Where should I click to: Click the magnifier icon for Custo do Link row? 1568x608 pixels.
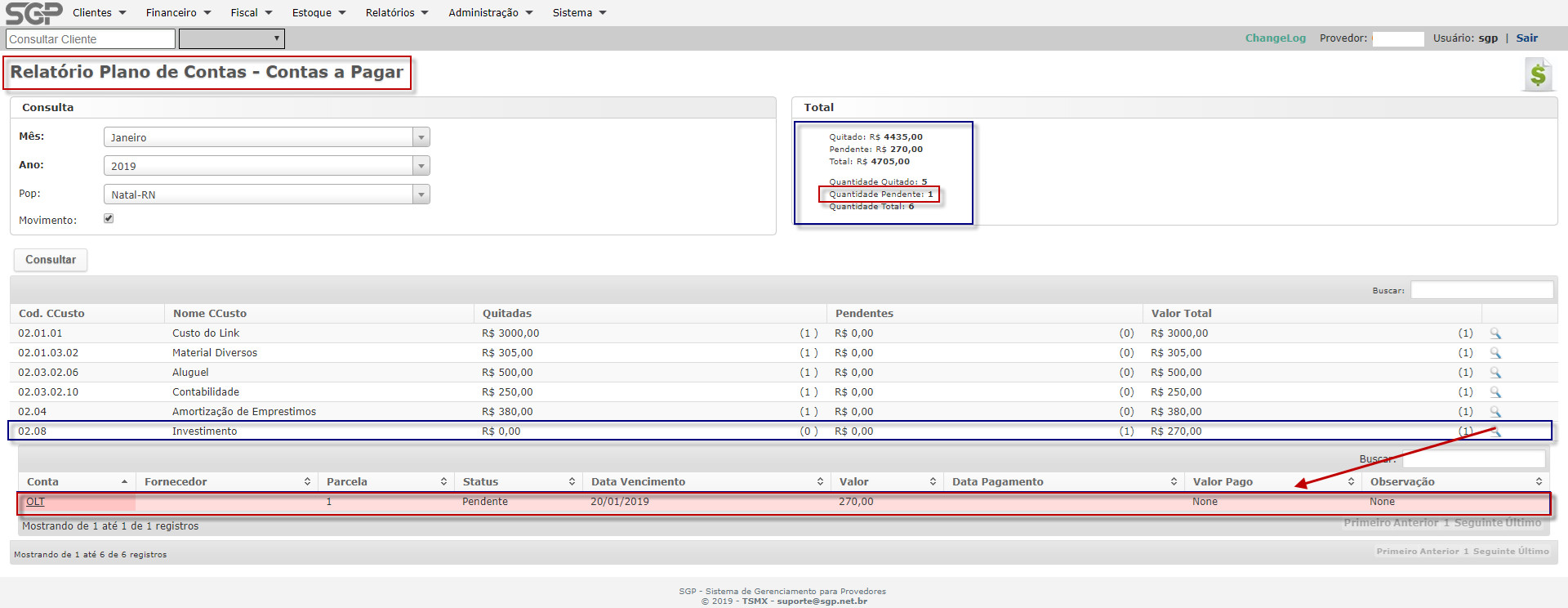pos(1495,333)
